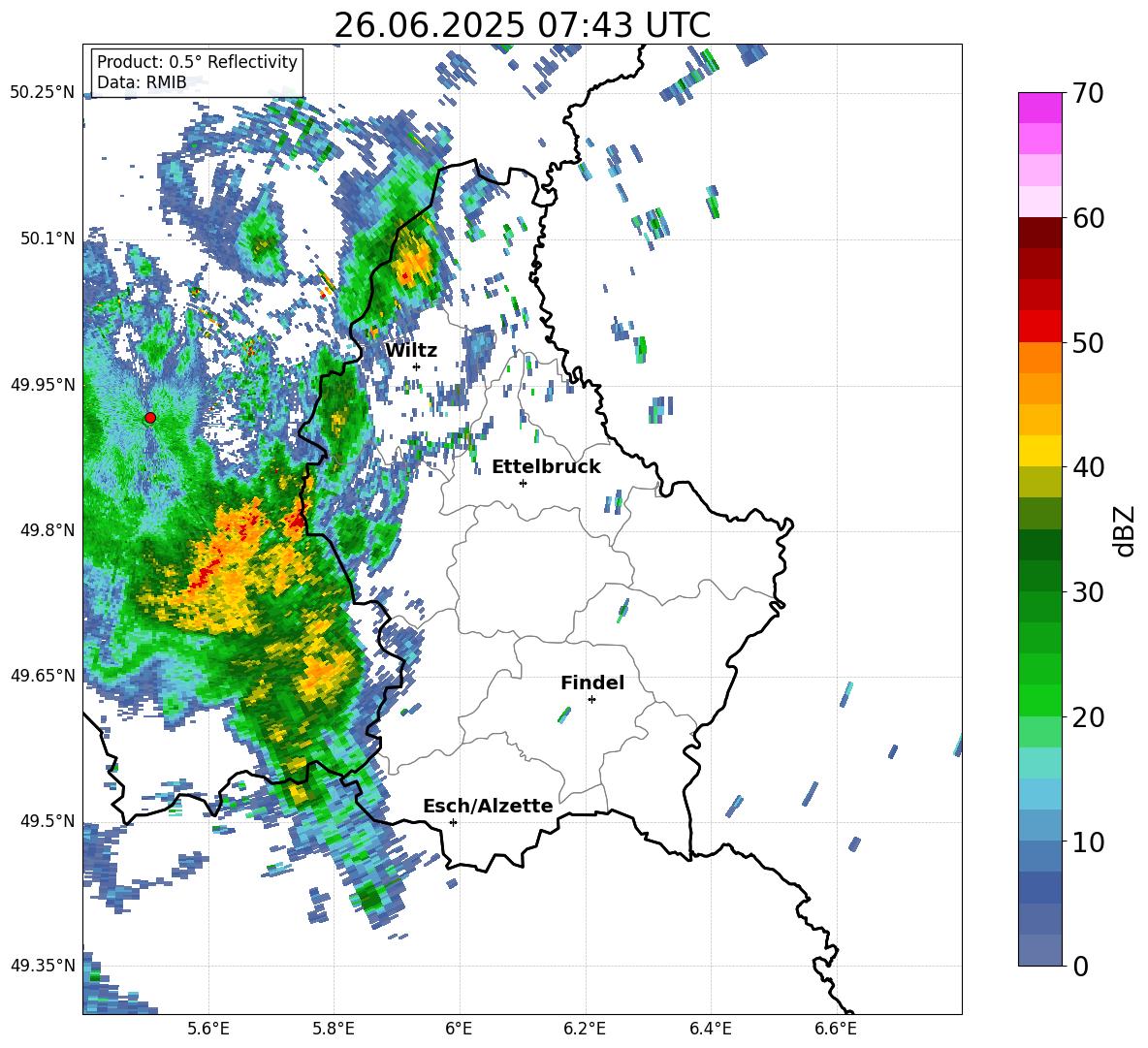Pick the magenta swatch near 70 dBZ
The height and width of the screenshot is (1048, 1148).
click(x=1039, y=109)
